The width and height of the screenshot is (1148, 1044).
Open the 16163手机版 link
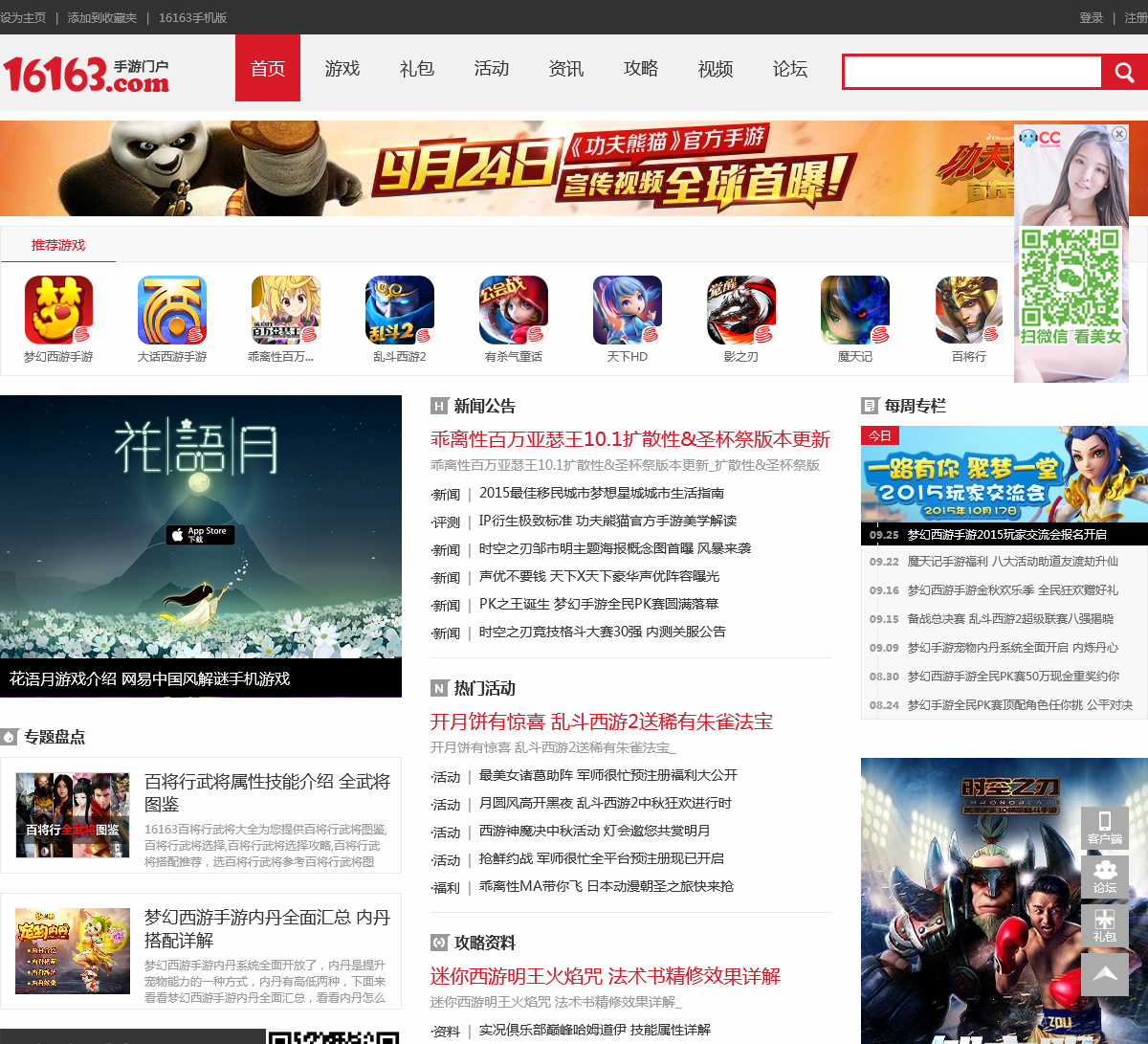(x=193, y=17)
